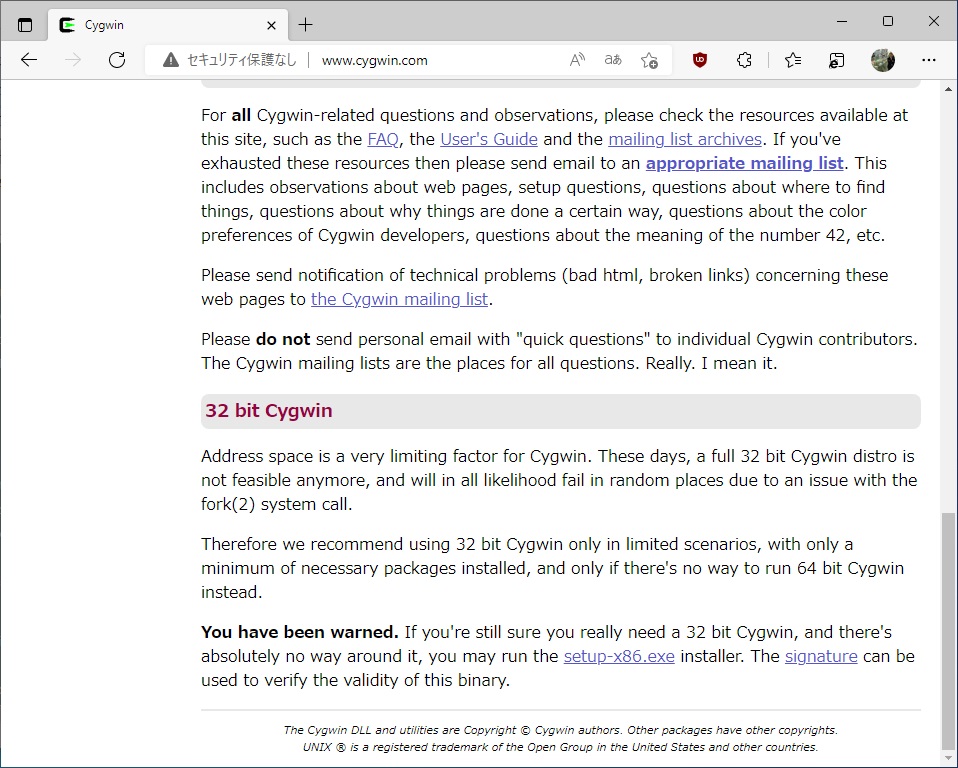Click the bold text 'You have been warned.'
The width and height of the screenshot is (958, 768).
click(x=300, y=632)
